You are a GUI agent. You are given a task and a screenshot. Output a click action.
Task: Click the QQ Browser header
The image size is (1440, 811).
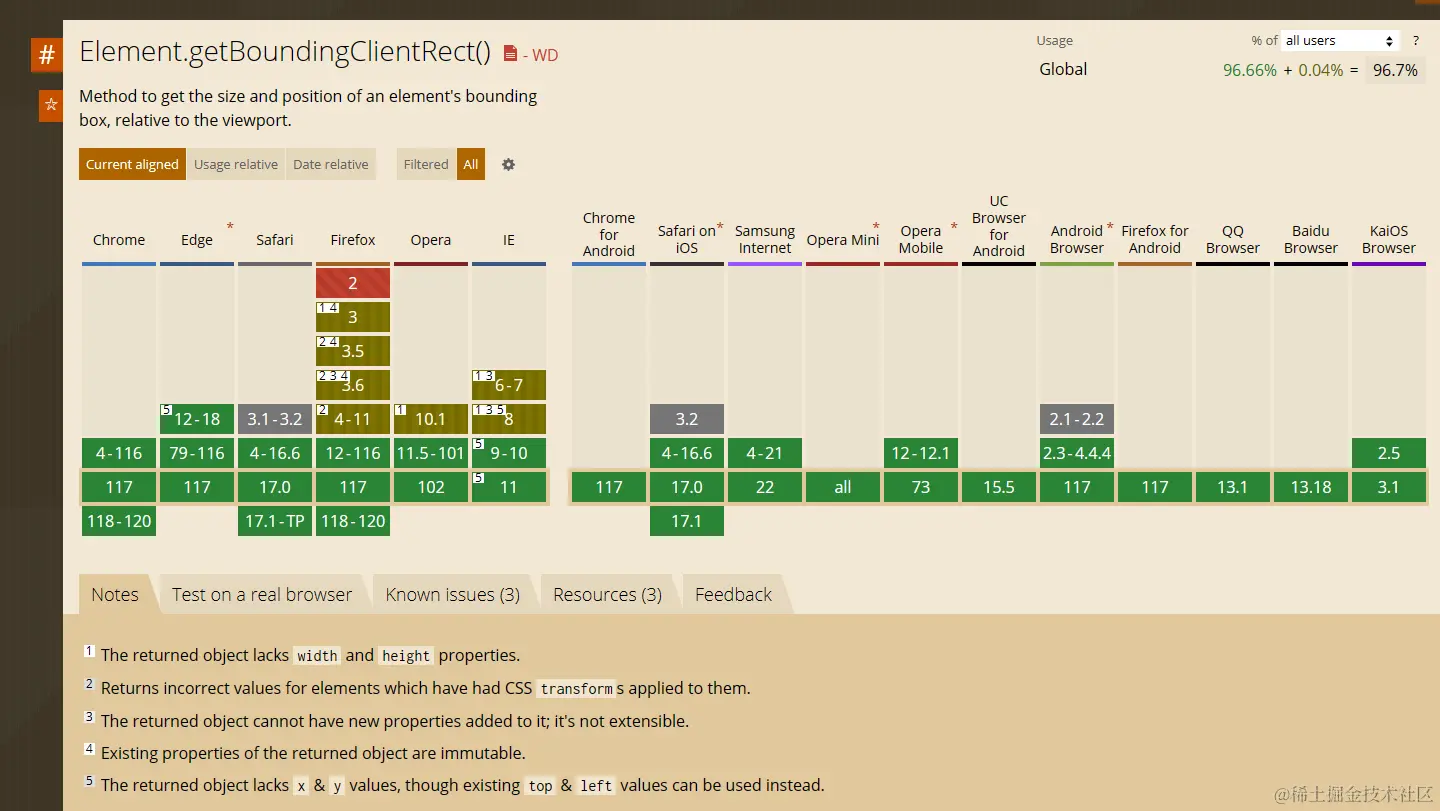[x=1233, y=240]
